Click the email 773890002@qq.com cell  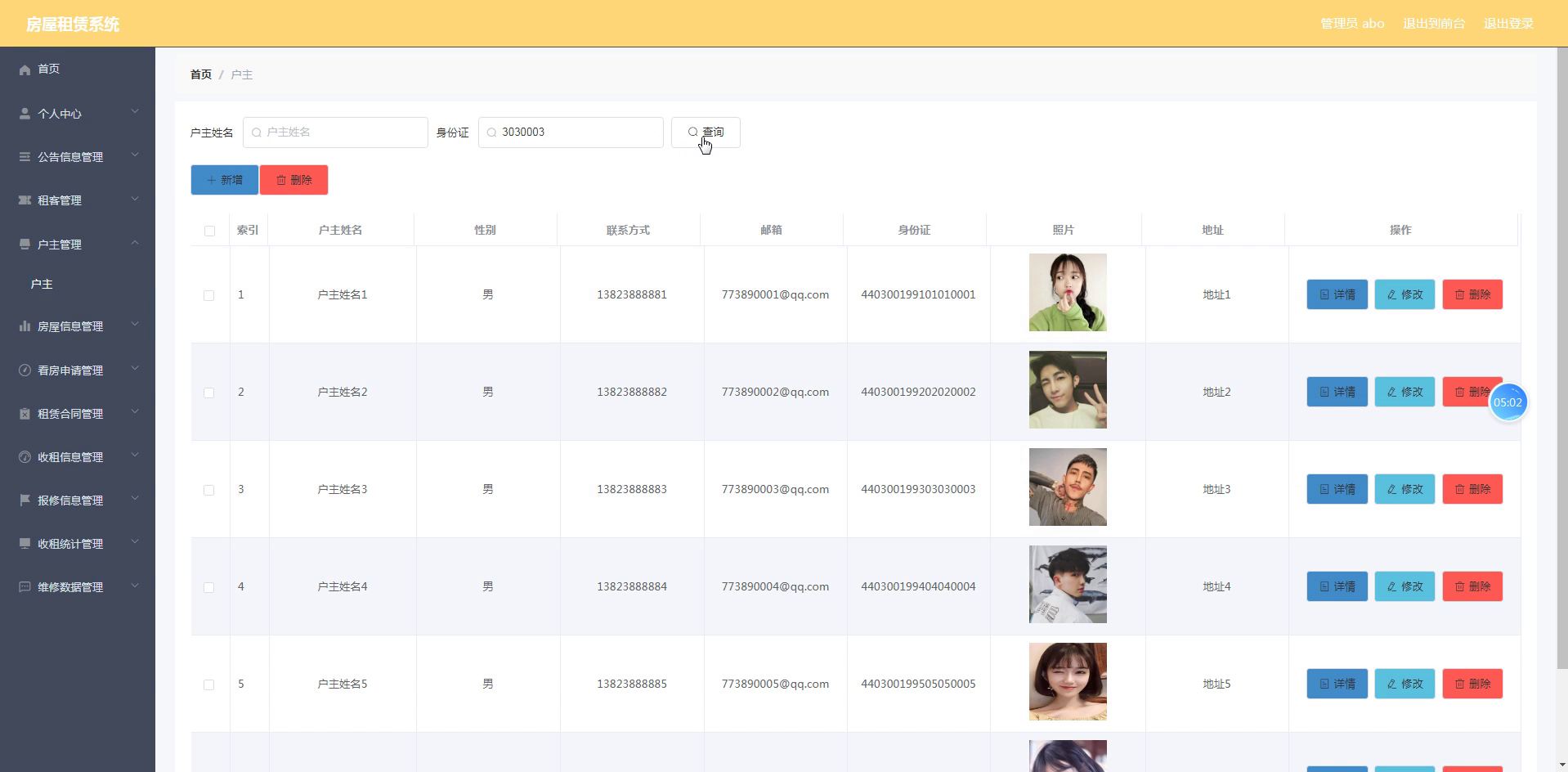click(775, 392)
